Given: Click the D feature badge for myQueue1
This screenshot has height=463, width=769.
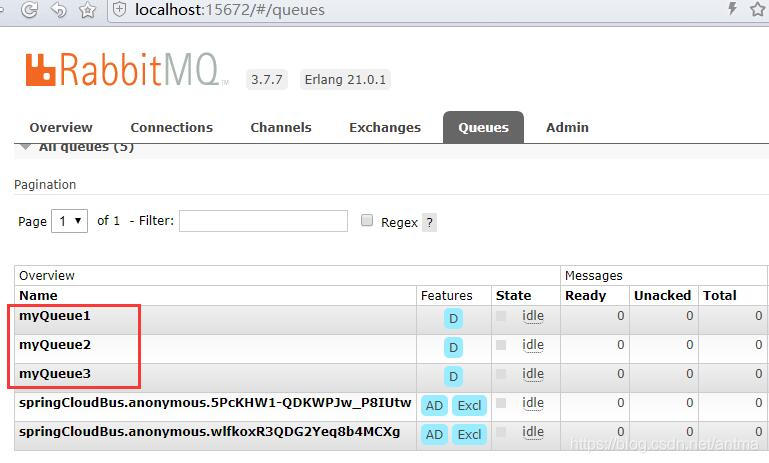Looking at the screenshot, I should [453, 319].
